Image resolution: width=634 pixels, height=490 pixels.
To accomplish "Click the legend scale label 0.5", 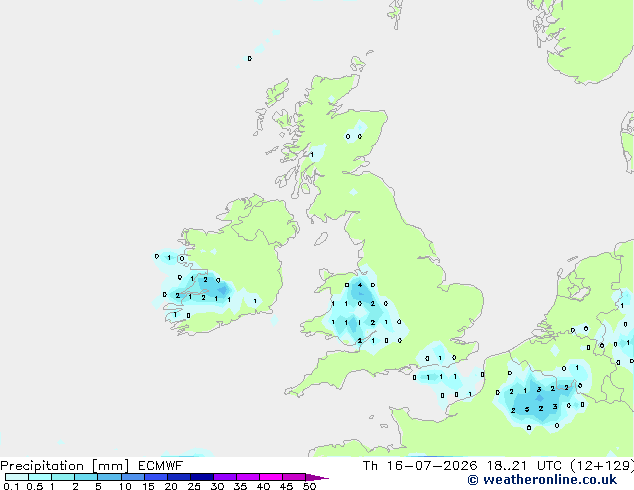I will click(35, 486).
